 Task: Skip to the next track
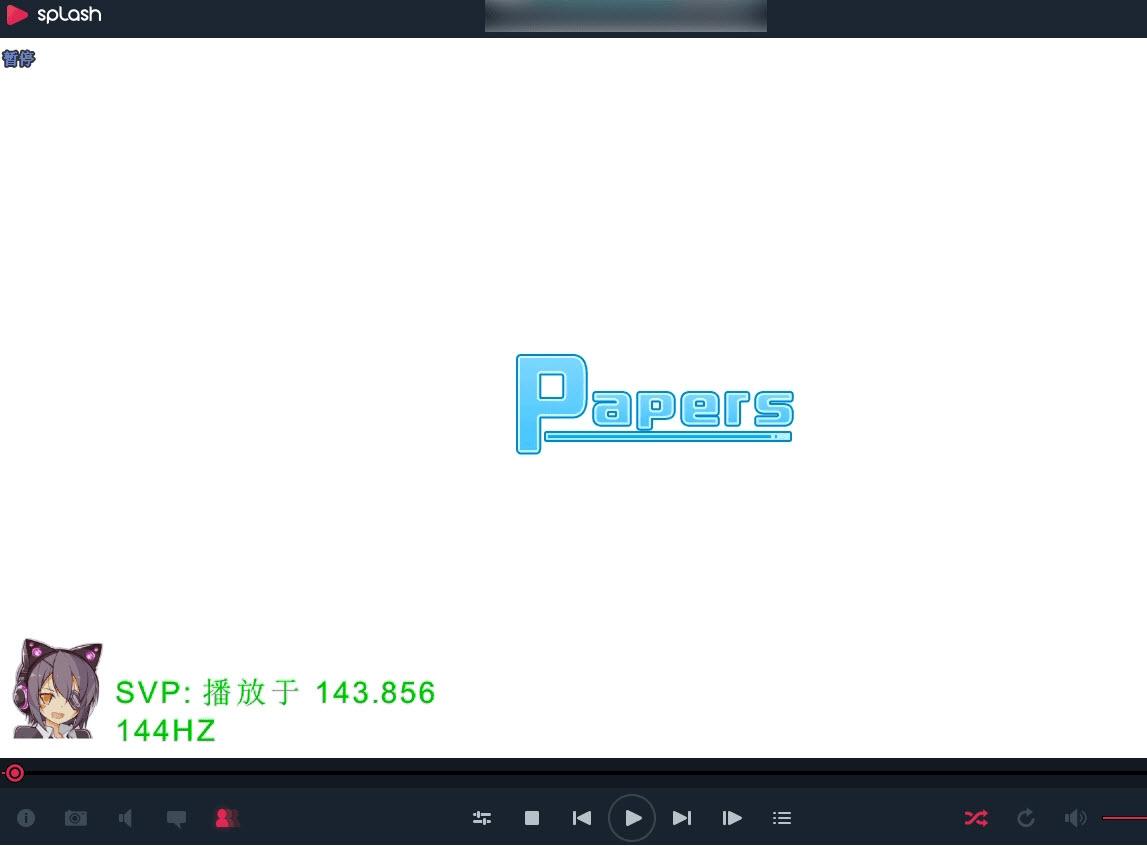click(682, 817)
